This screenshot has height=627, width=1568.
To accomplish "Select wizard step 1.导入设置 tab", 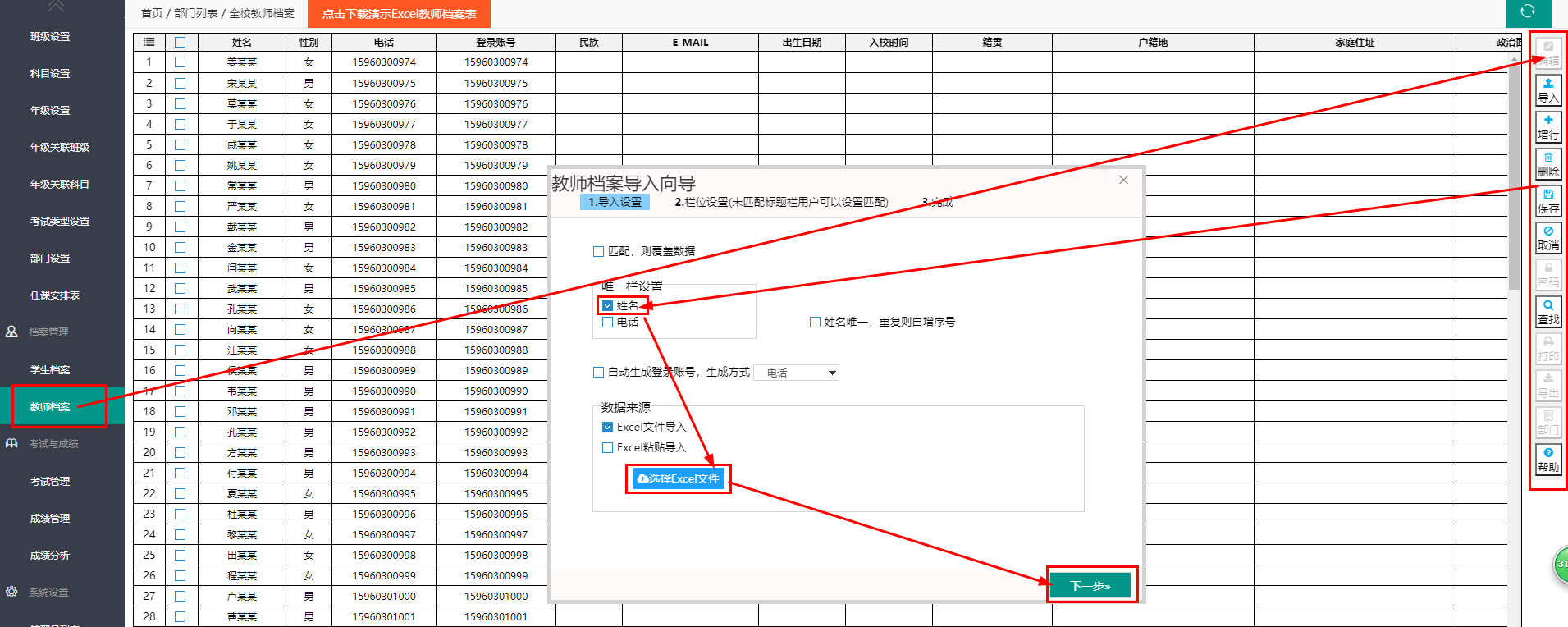I will 615,202.
